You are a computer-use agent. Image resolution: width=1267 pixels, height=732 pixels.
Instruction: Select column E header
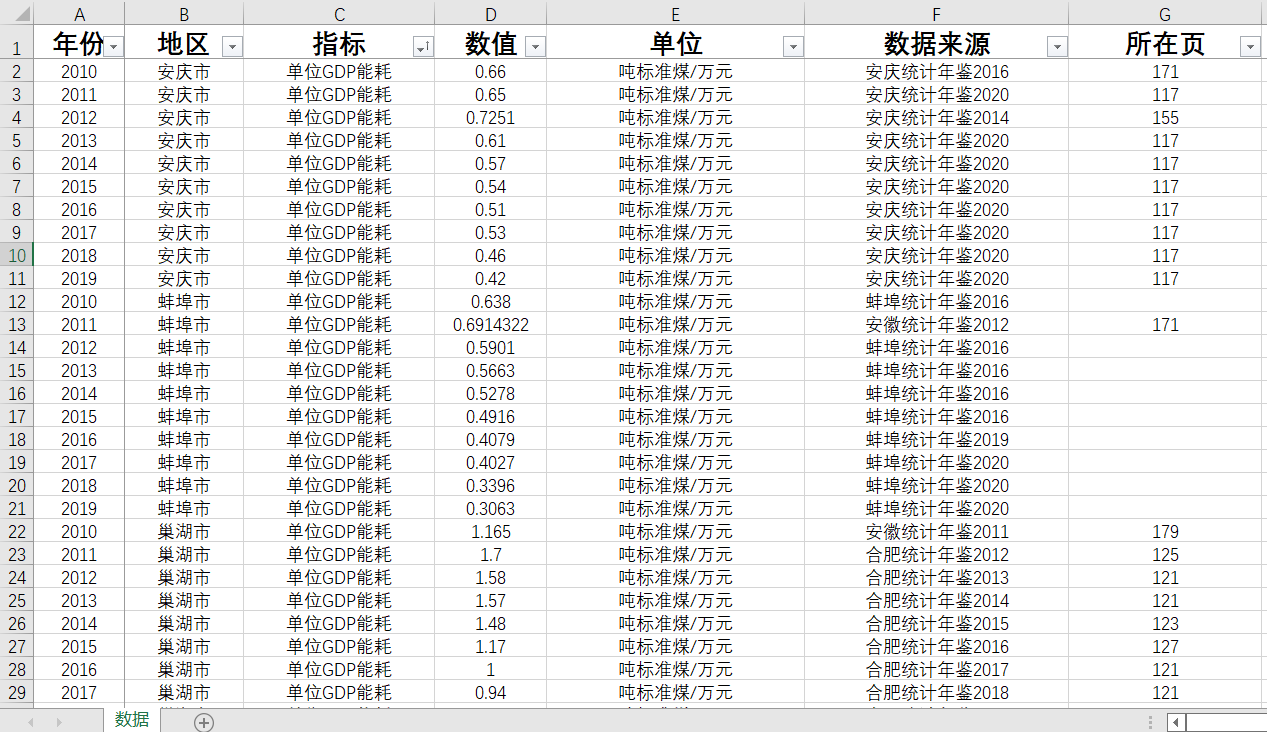tap(676, 14)
